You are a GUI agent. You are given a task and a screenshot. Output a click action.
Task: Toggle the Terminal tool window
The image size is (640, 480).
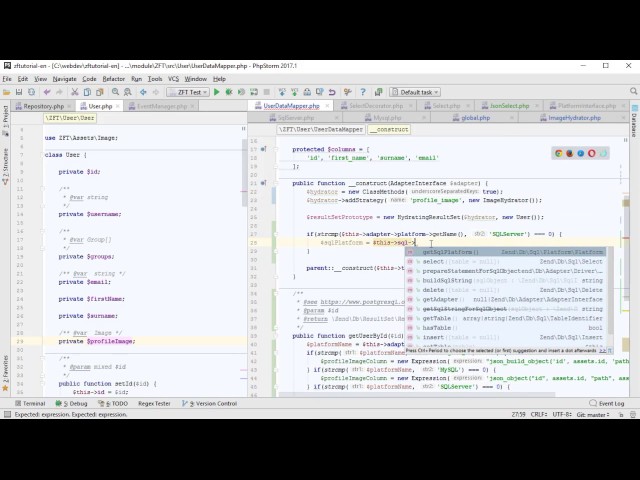[30, 403]
